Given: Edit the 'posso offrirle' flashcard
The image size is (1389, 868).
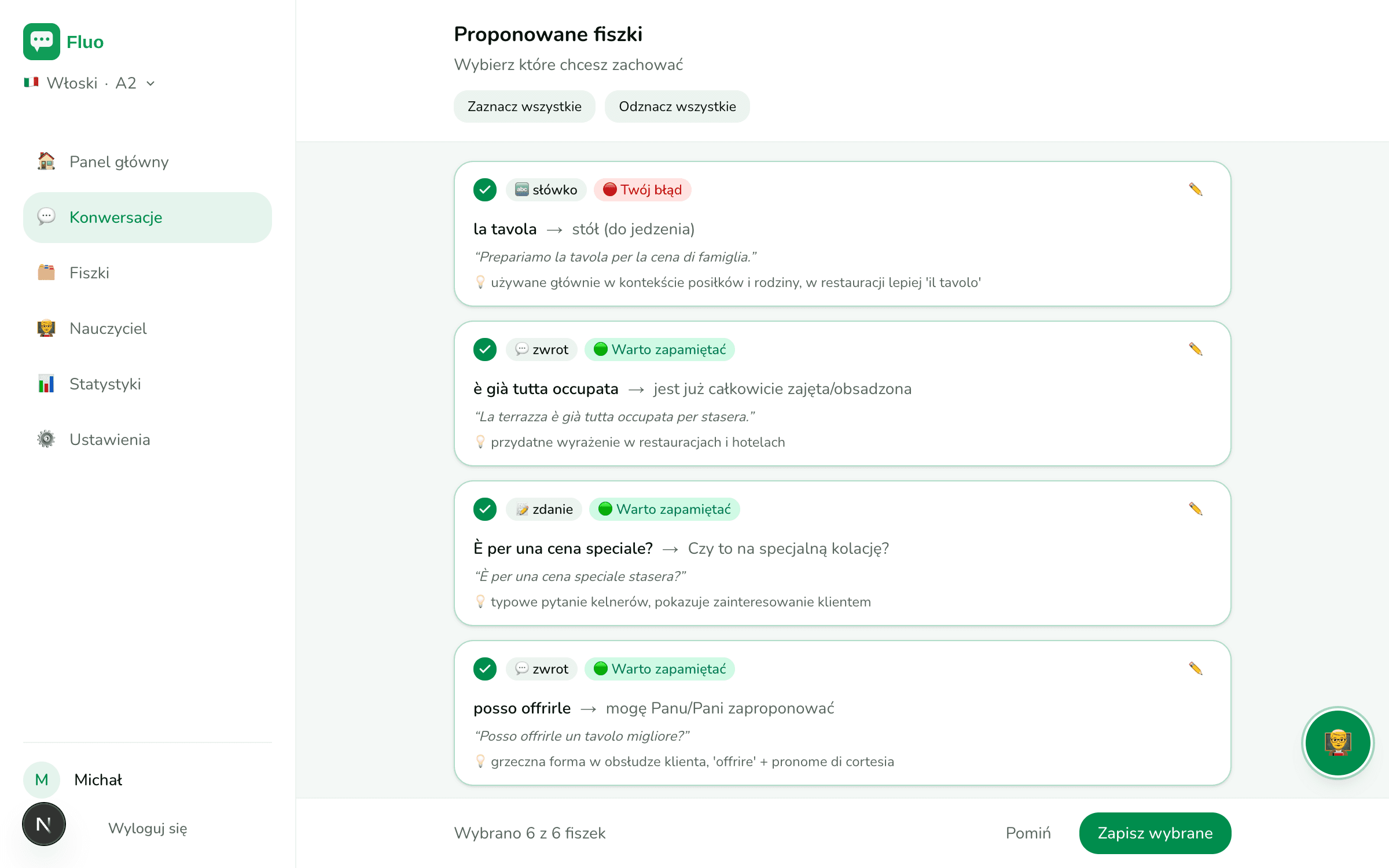Looking at the screenshot, I should (1196, 668).
